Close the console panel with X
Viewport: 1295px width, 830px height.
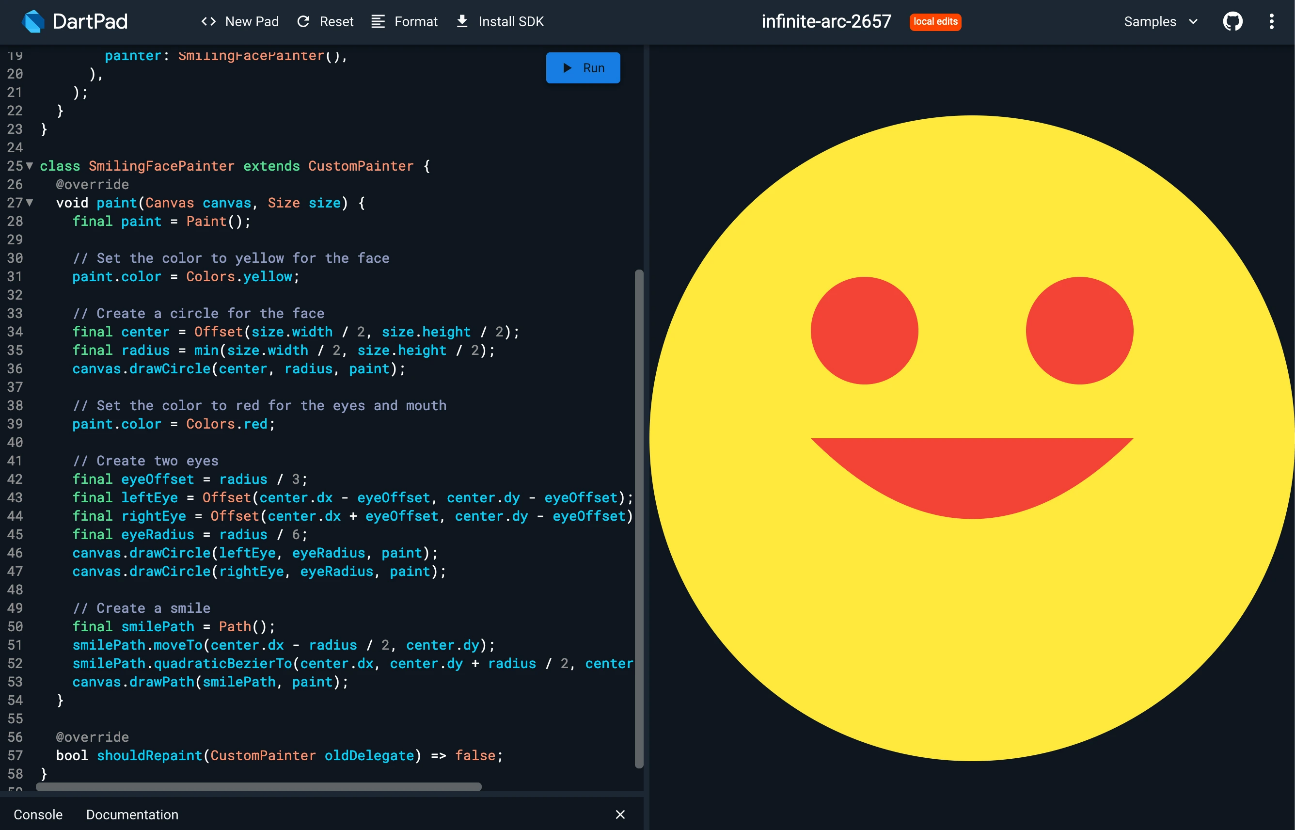point(620,814)
